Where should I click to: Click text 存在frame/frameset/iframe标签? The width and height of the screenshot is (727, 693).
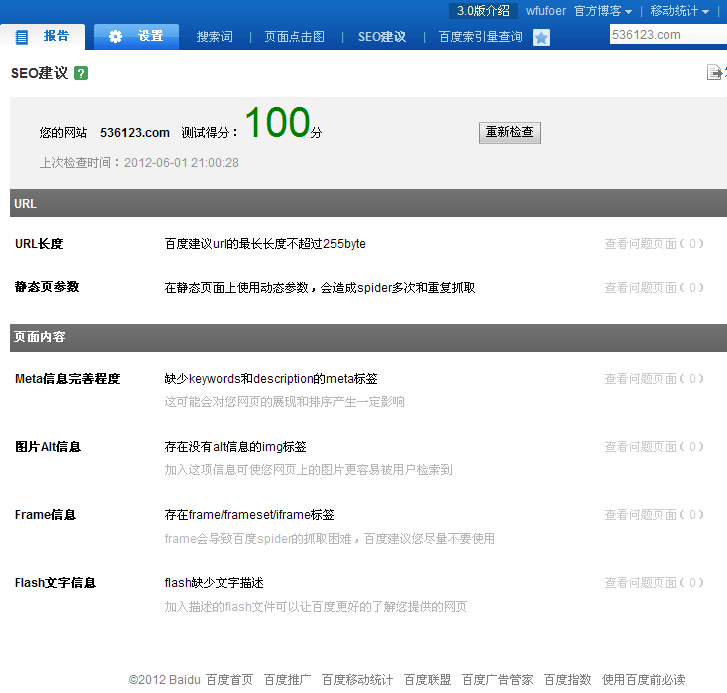(249, 515)
